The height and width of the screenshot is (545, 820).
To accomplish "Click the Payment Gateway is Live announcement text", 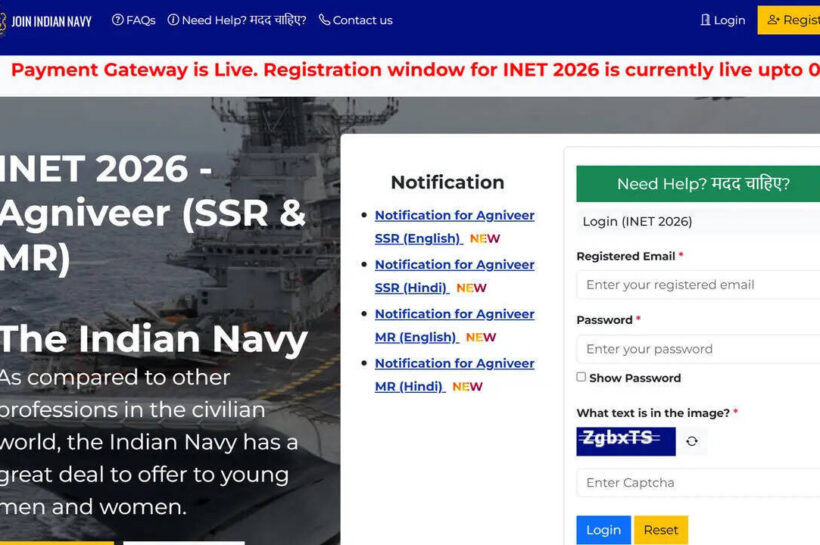I will pos(415,70).
